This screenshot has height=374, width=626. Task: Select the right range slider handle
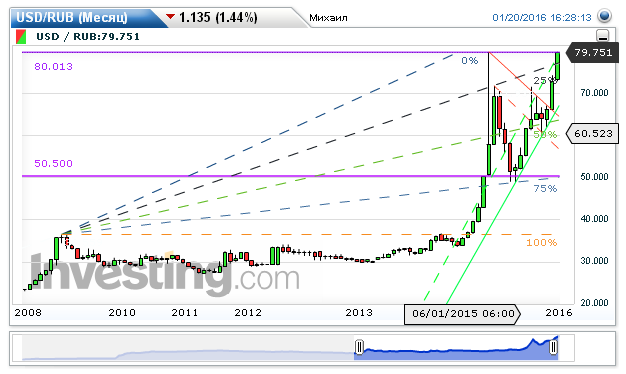click(x=553, y=347)
